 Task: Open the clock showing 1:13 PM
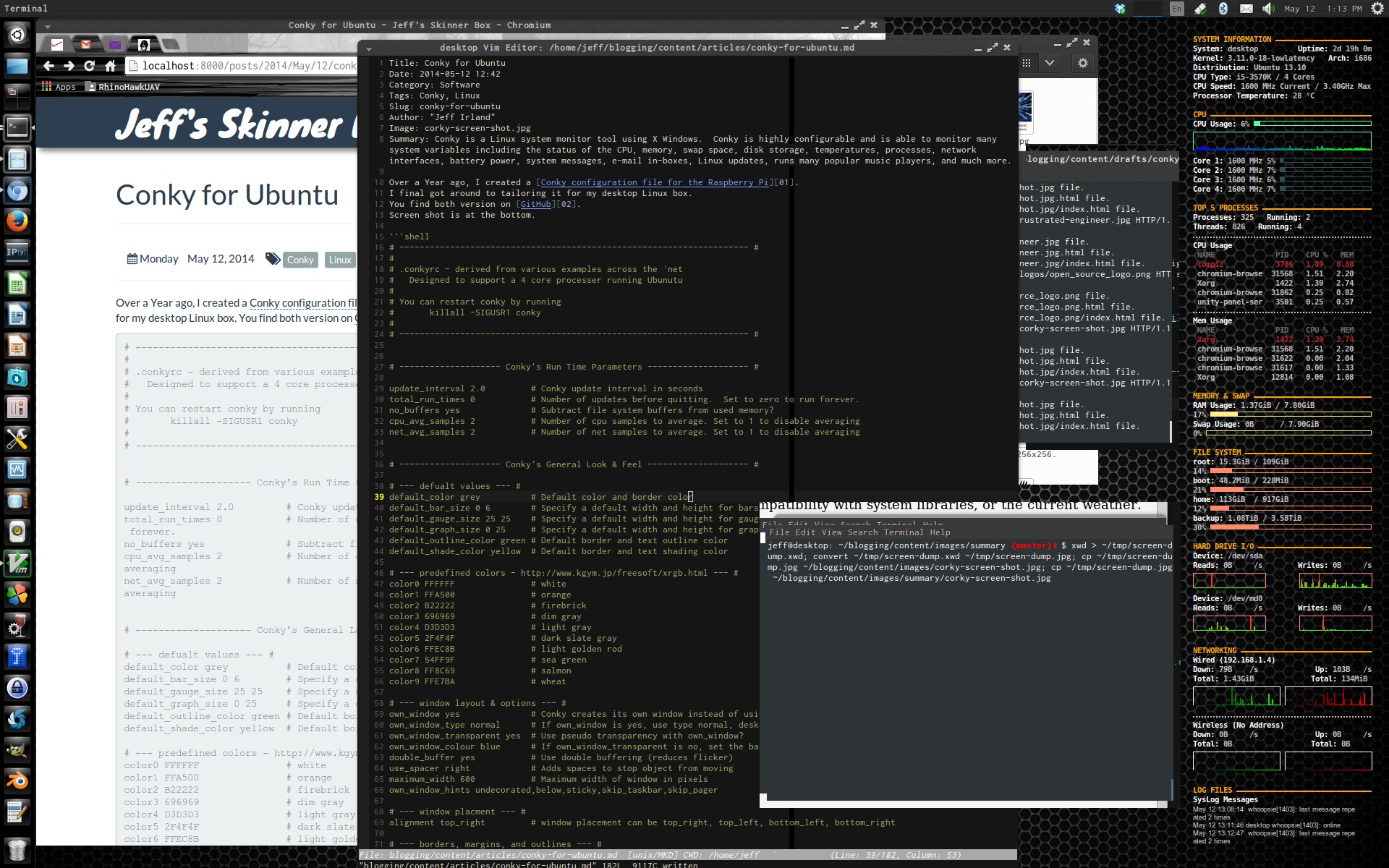click(1323, 9)
